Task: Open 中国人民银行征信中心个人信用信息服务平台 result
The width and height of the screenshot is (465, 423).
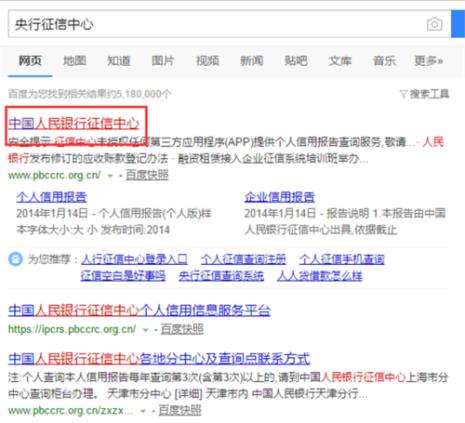Action: point(139,310)
